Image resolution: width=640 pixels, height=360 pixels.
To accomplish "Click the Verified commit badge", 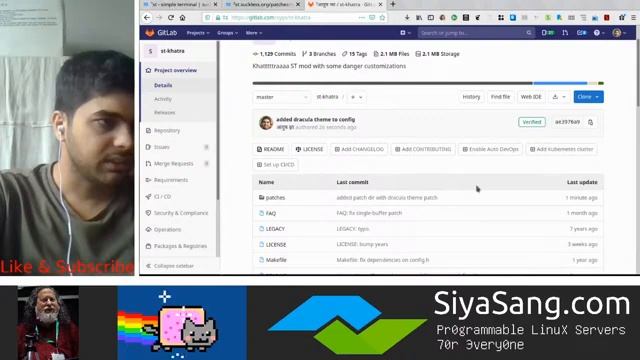I will (x=532, y=122).
